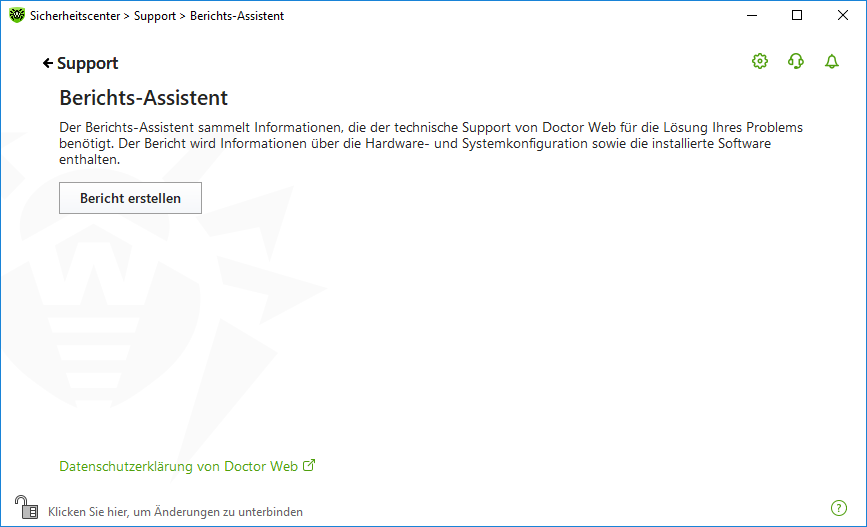This screenshot has width=867, height=527.
Task: Open Datenschutzerklärung von Doctor Web link
Action: pos(179,466)
